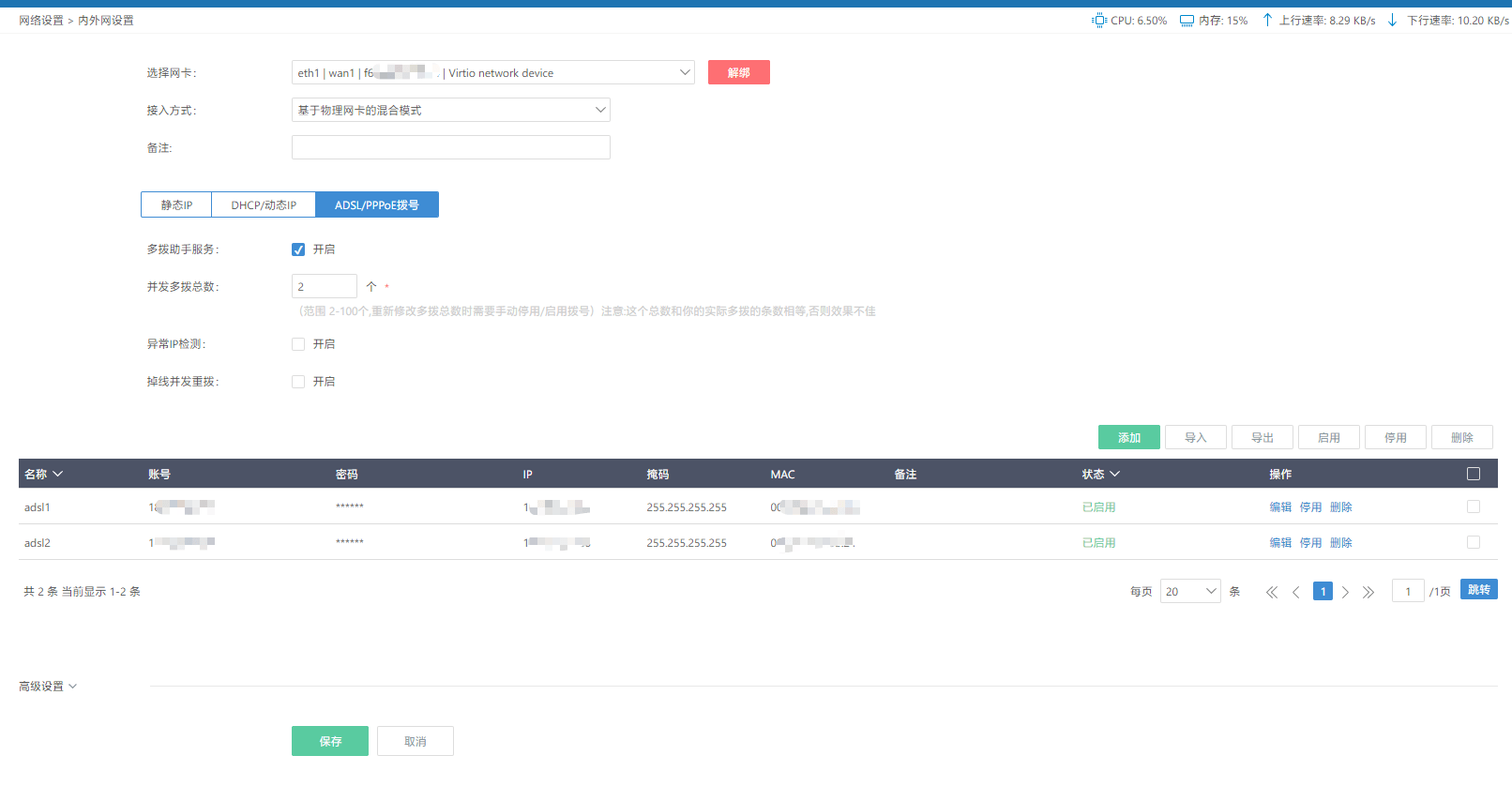The width and height of the screenshot is (1512, 786).
Task: Open the 接入方式 access mode dropdown
Action: click(450, 111)
